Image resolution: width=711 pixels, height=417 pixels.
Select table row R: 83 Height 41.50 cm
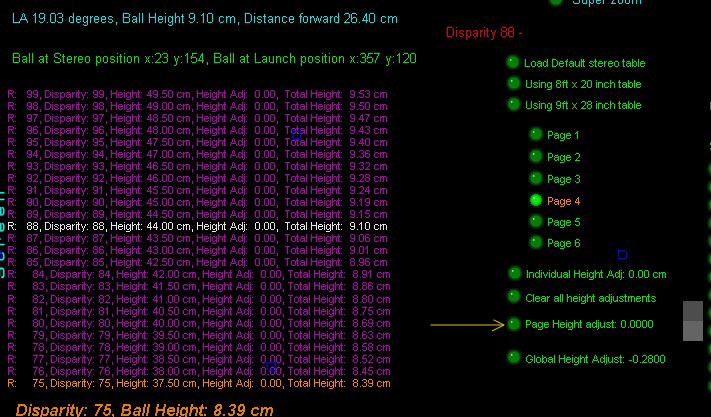pos(199,286)
